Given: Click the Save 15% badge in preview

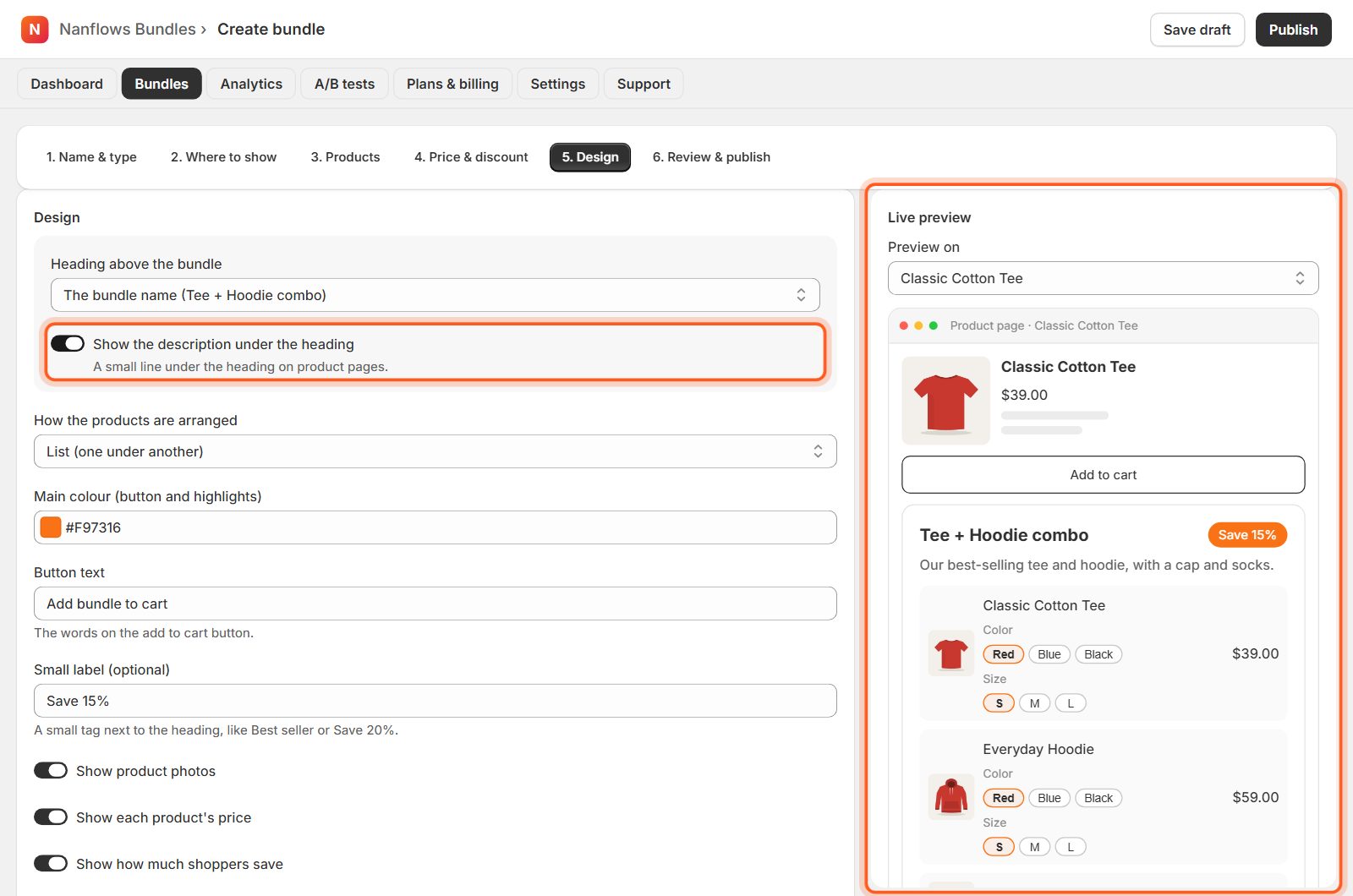Looking at the screenshot, I should [1247, 535].
